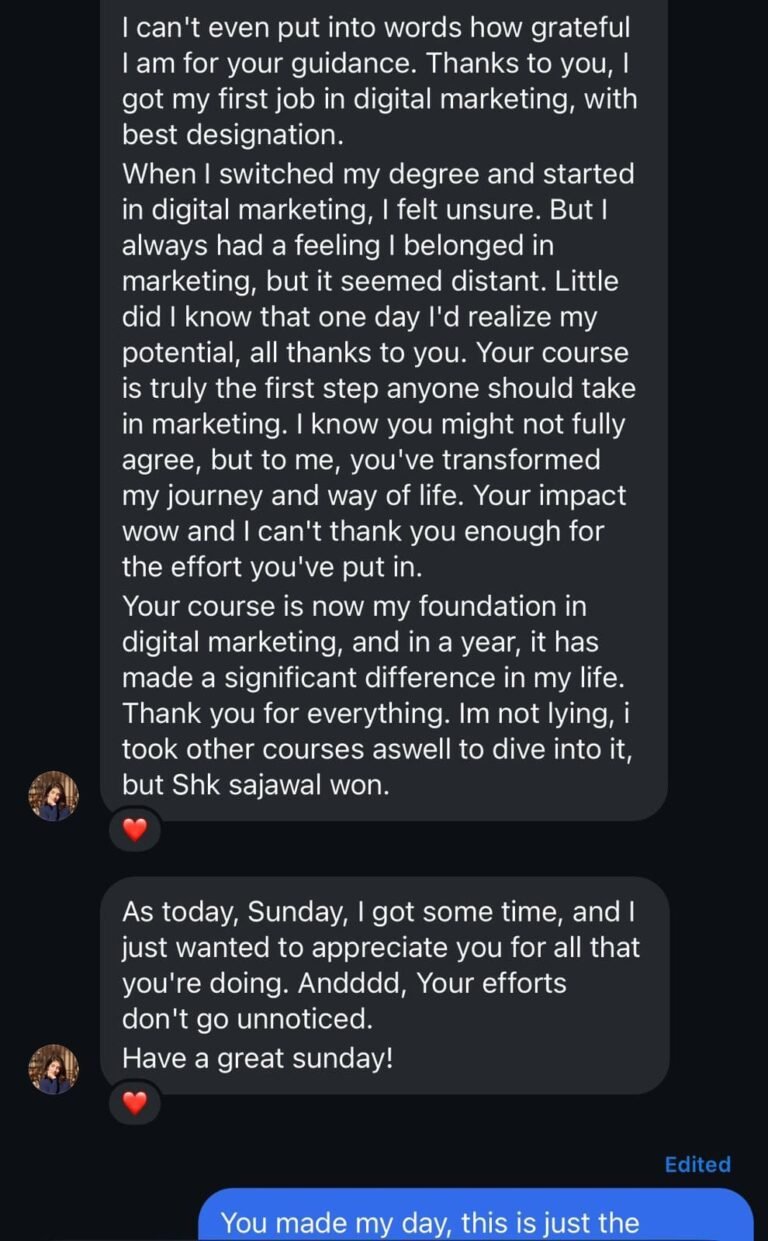The width and height of the screenshot is (768, 1241).
Task: Click the text "but Shk sajawal won."
Action: point(255,785)
